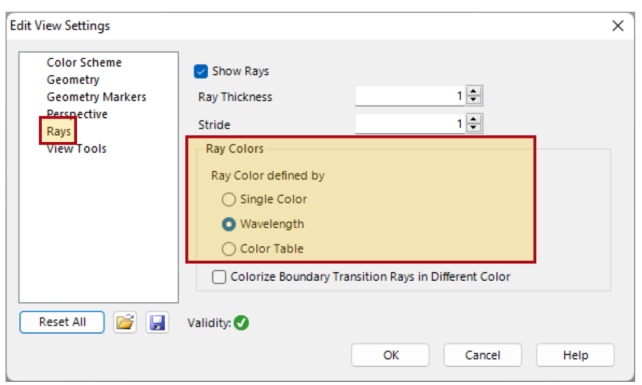Screen dimensions: 642x385
Task: Click the green Validity checkmark icon
Action: point(241,323)
